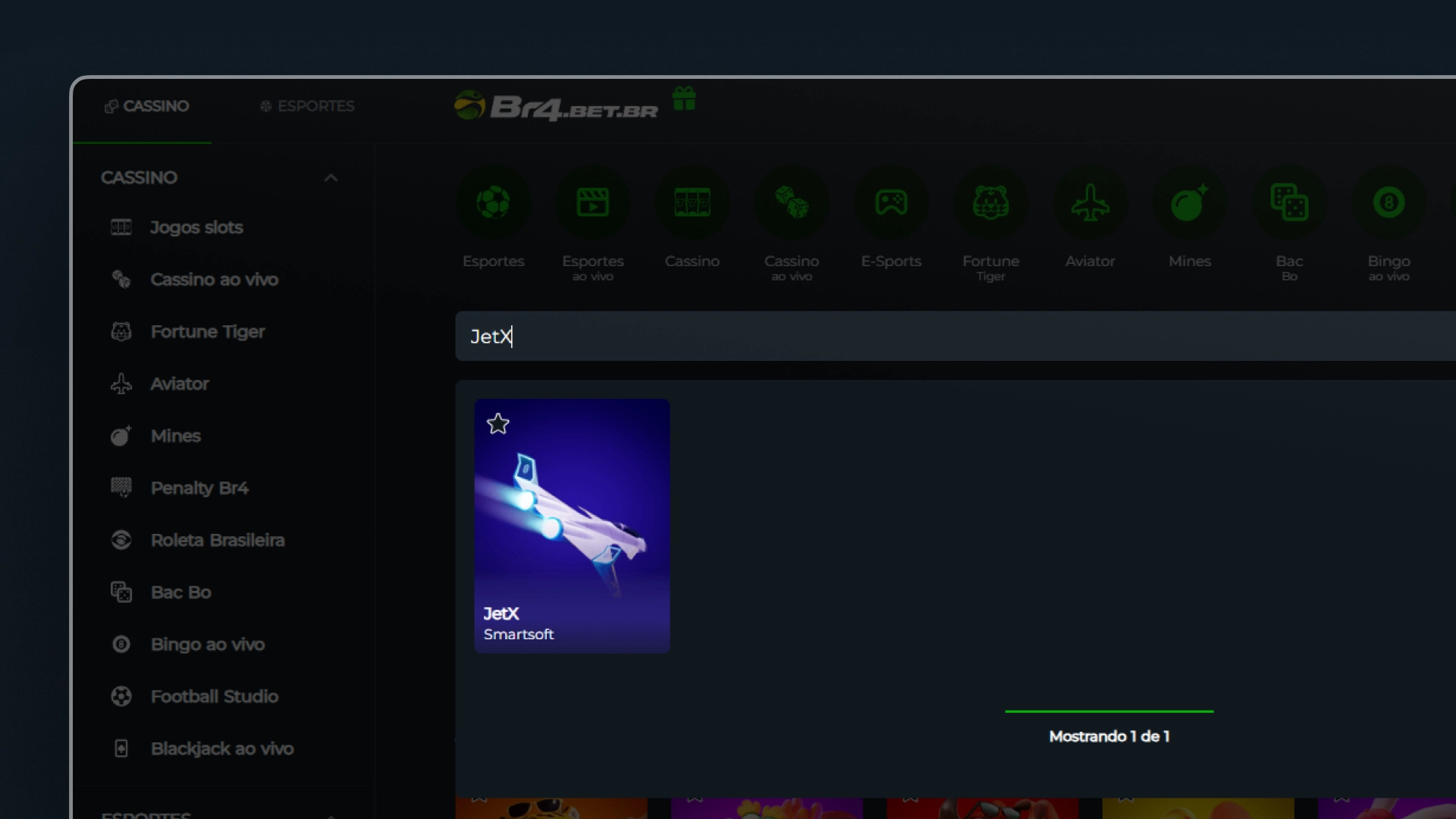The width and height of the screenshot is (1456, 819).
Task: Open the JetX Smartsoft game thumbnail
Action: [x=572, y=526]
